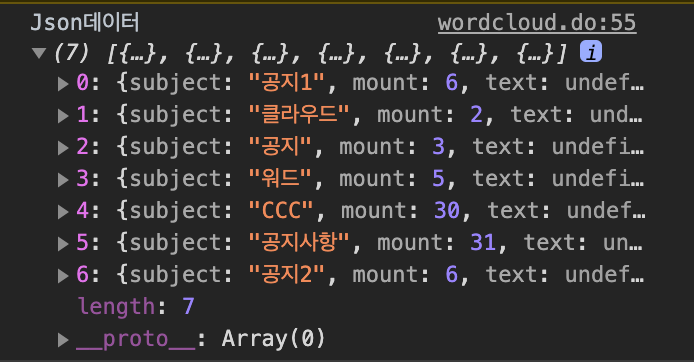
Task: Click the "CCC" subject string
Action: (x=281, y=211)
